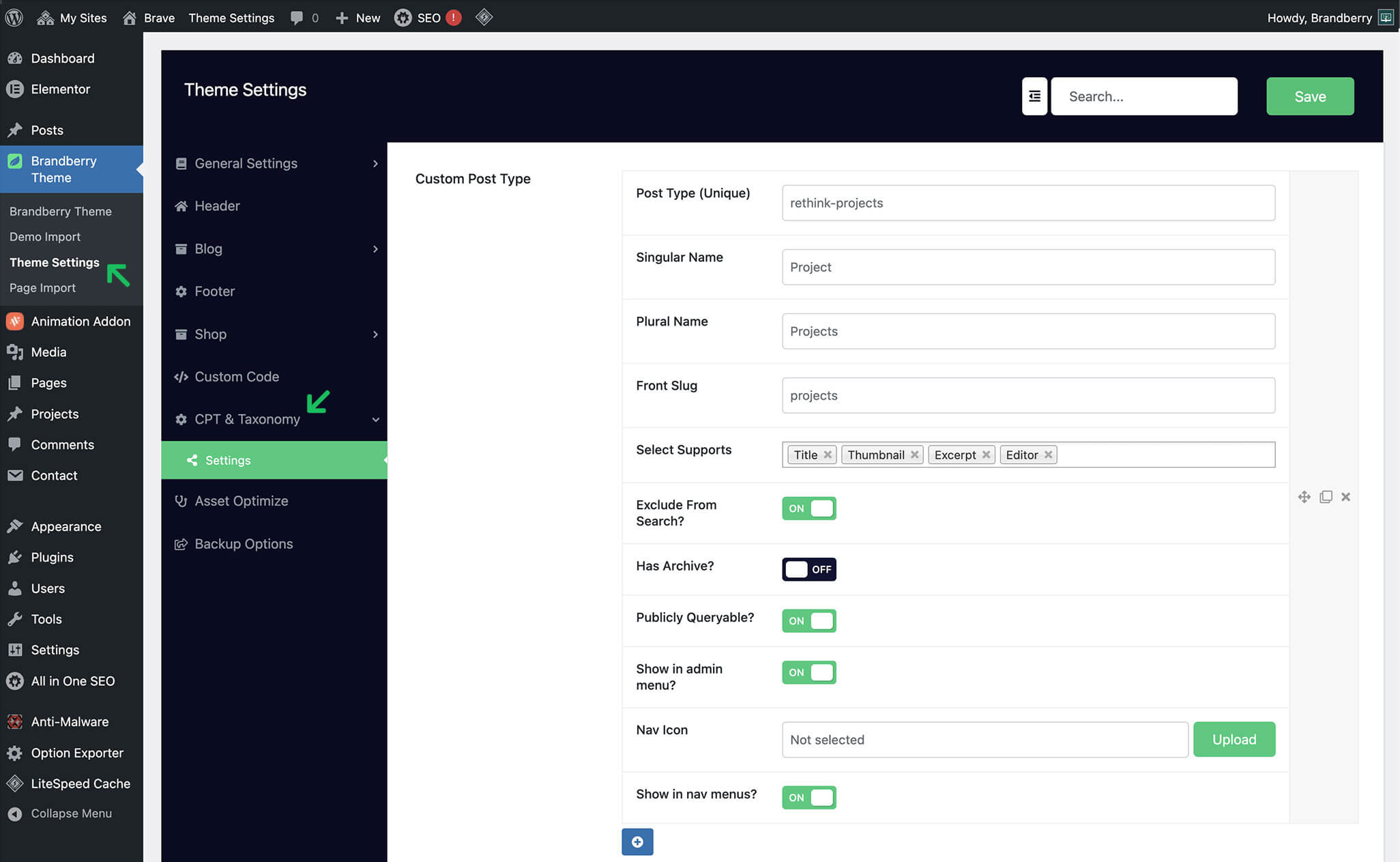This screenshot has height=862, width=1400.
Task: Save the theme settings
Action: tap(1310, 96)
